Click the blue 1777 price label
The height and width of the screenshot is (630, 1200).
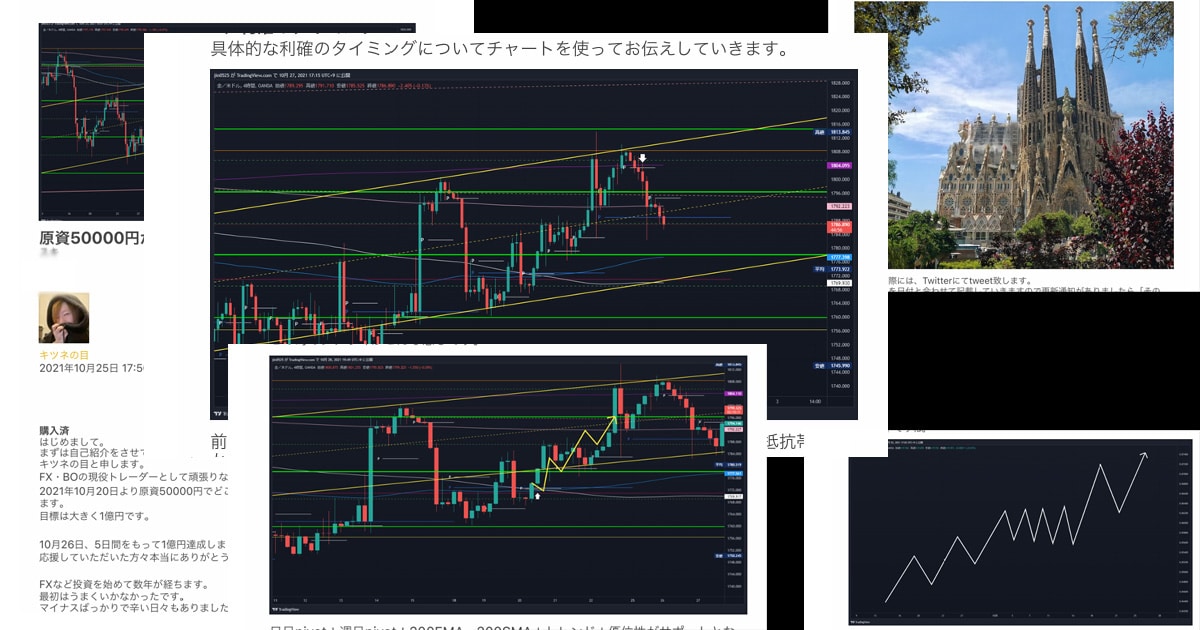(839, 257)
